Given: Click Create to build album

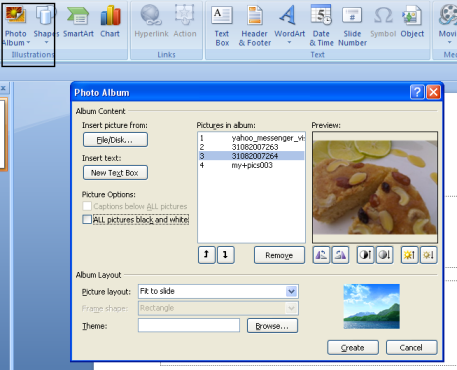Looking at the screenshot, I should 353,348.
